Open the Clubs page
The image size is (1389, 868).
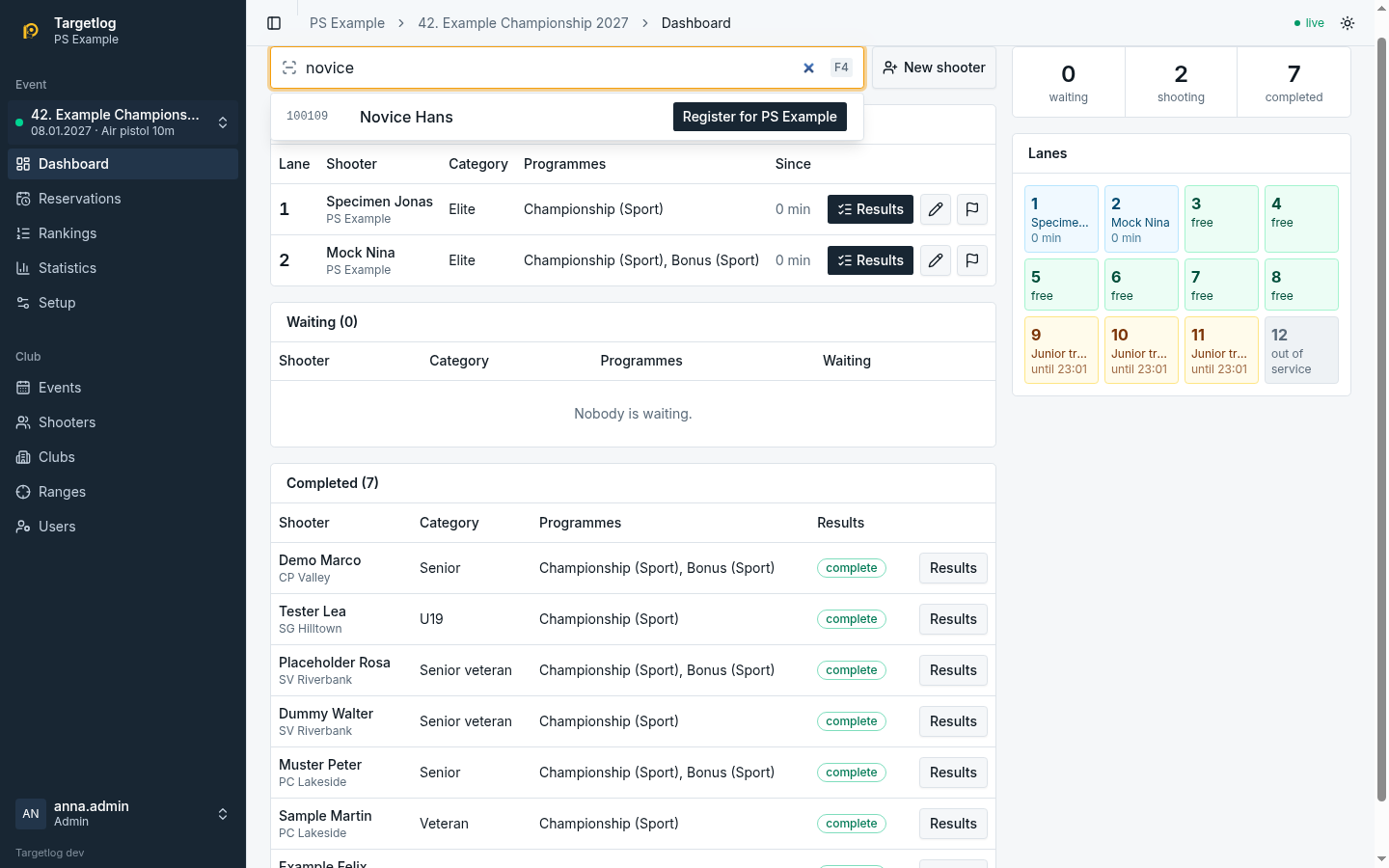pyautogui.click(x=123, y=457)
